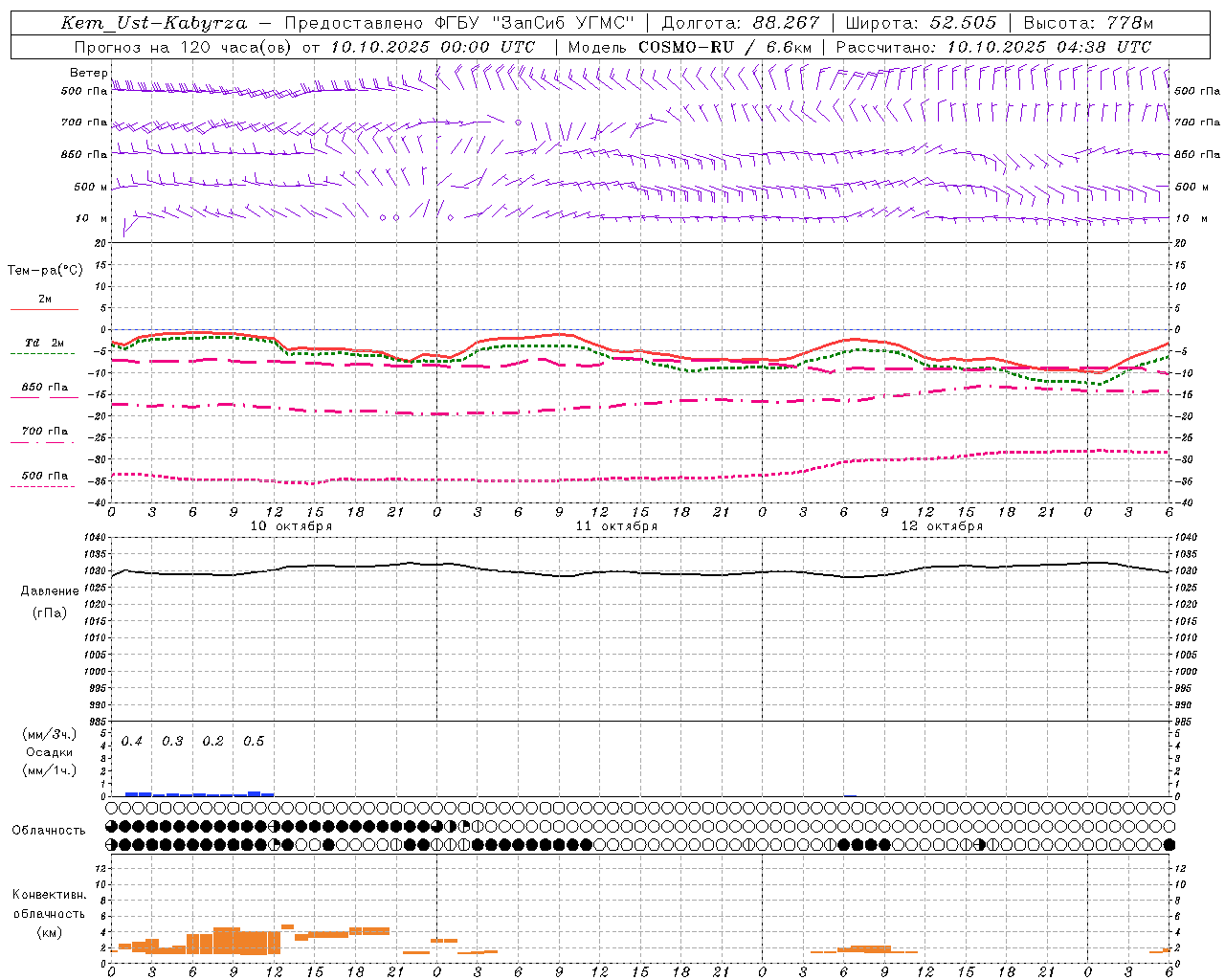Select the 11 октября date label
Screen dimensions: 1225x980
click(616, 526)
